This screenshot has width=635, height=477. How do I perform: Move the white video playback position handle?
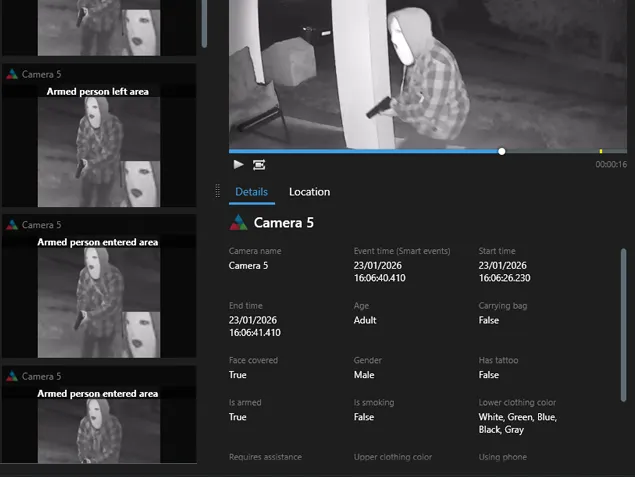[x=502, y=151]
